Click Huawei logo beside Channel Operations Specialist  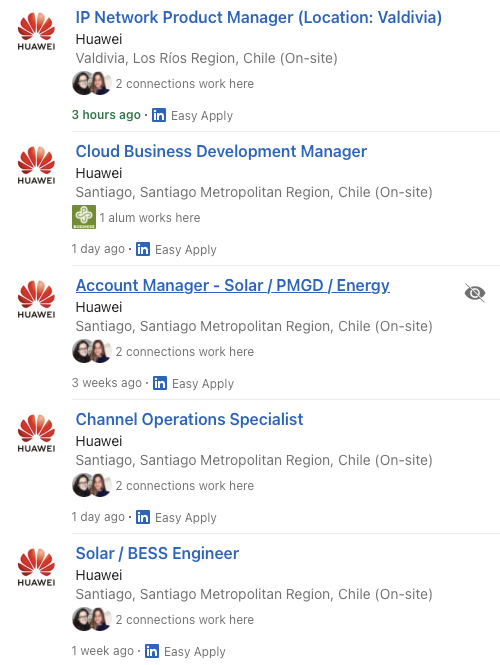tap(36, 434)
